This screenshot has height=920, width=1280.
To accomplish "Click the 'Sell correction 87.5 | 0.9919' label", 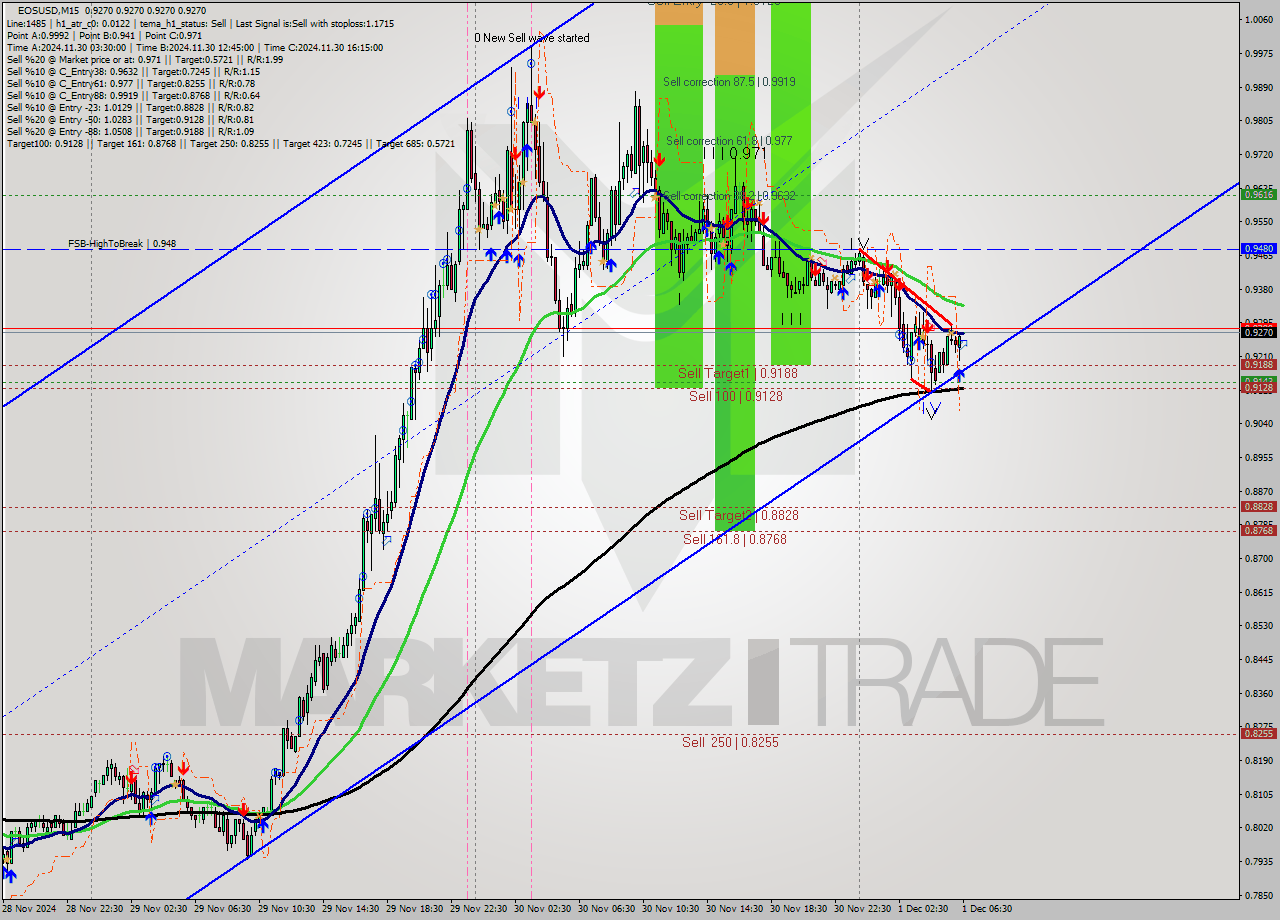I will pyautogui.click(x=729, y=82).
